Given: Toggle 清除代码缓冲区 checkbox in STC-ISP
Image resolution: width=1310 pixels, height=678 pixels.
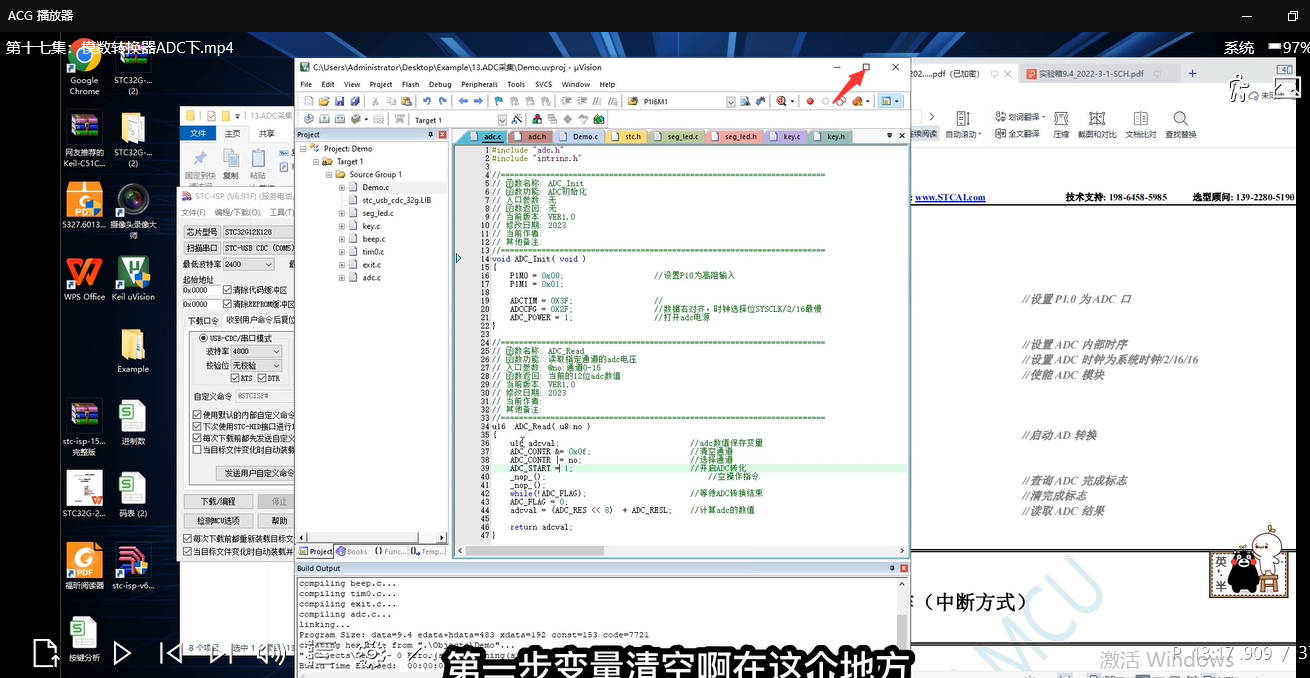Looking at the screenshot, I should (x=227, y=290).
